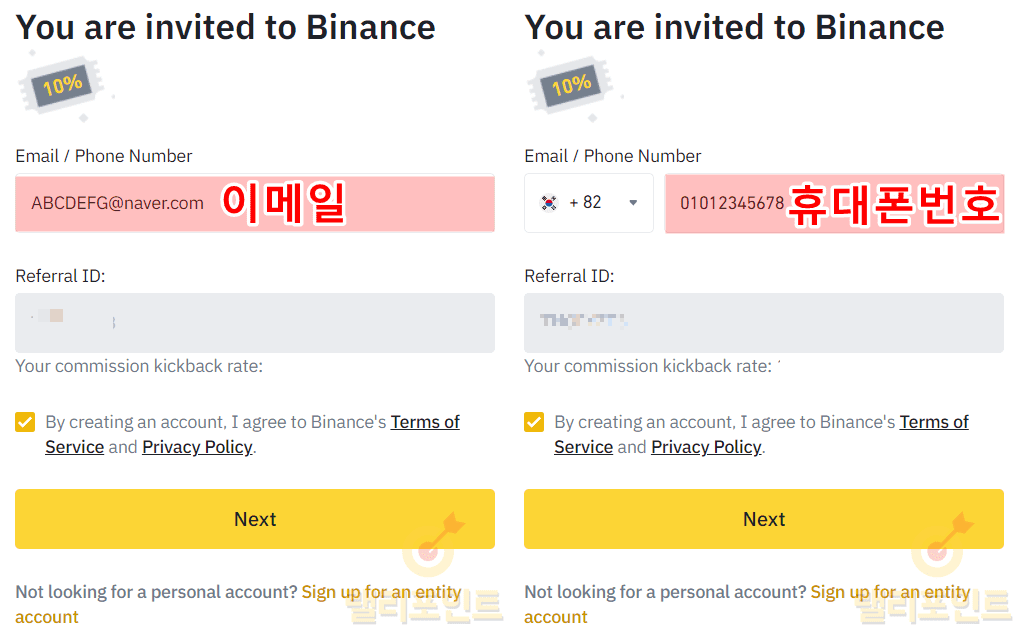
Task: Open the Terms of Service link in the phone form
Action: coord(934,422)
